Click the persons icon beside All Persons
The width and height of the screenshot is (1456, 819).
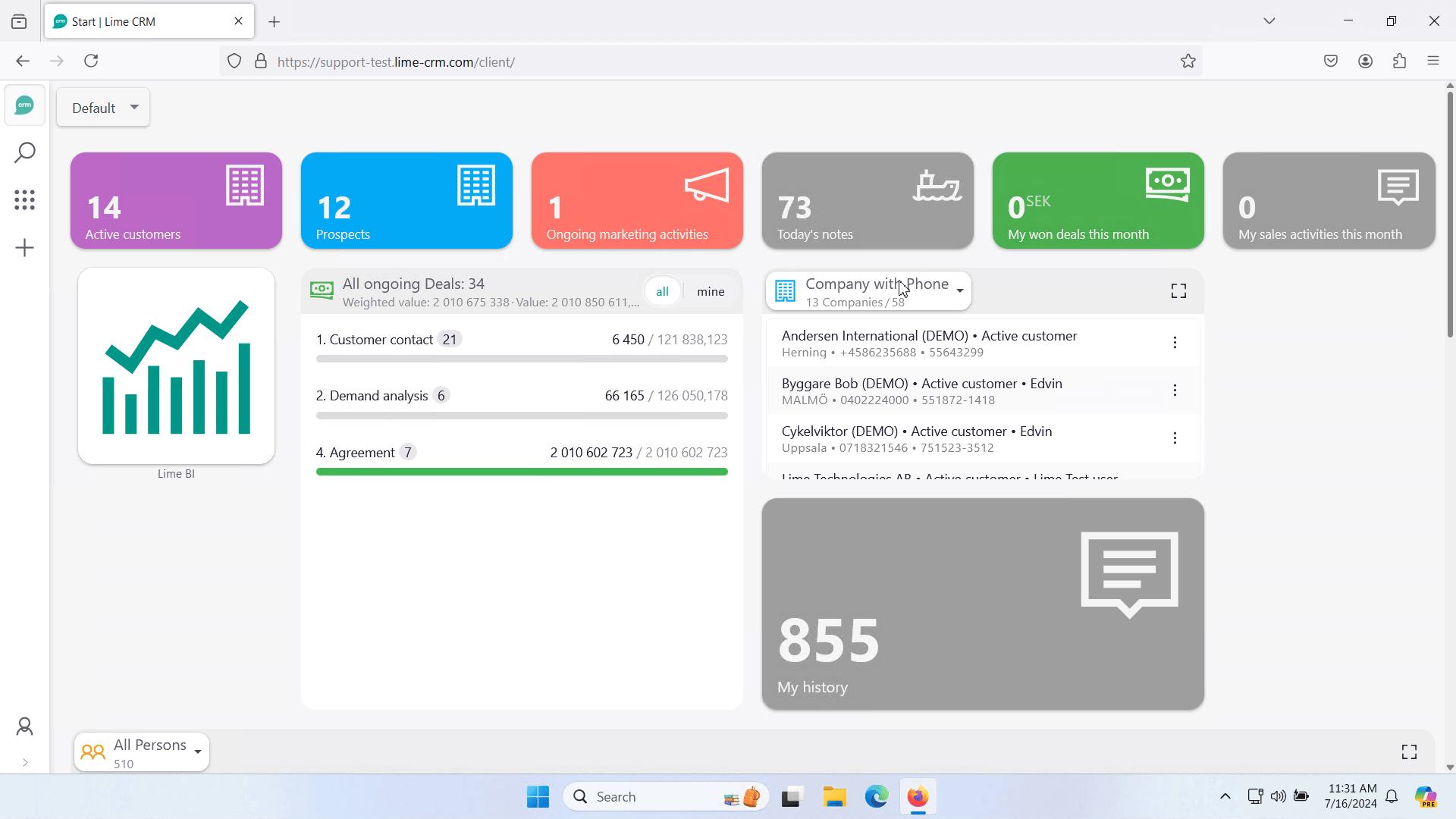93,752
